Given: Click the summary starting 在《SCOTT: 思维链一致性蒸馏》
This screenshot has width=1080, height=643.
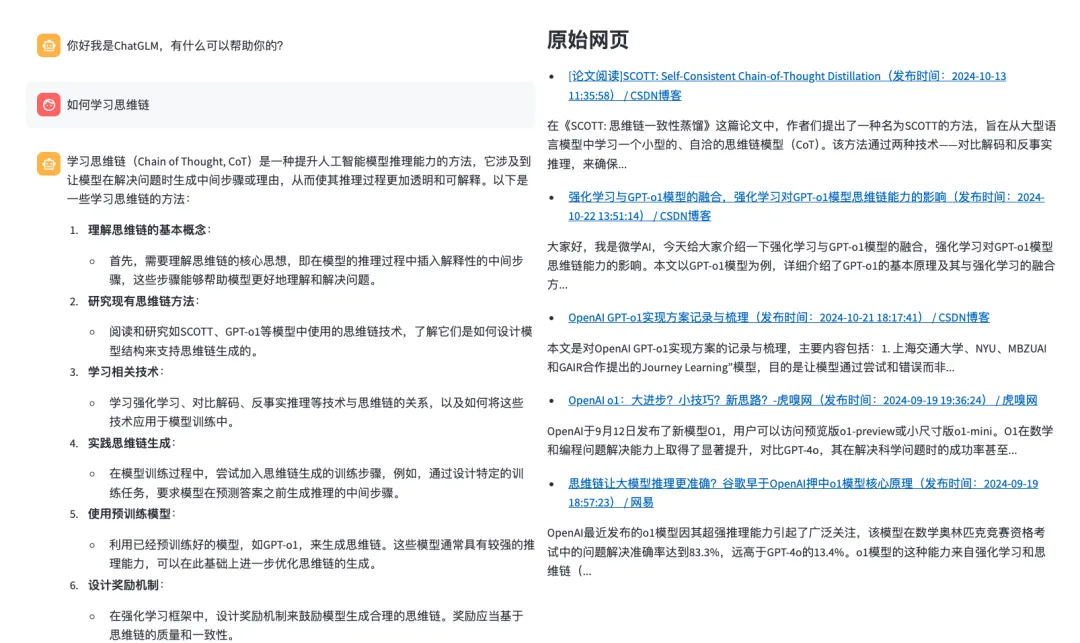Looking at the screenshot, I should point(802,145).
